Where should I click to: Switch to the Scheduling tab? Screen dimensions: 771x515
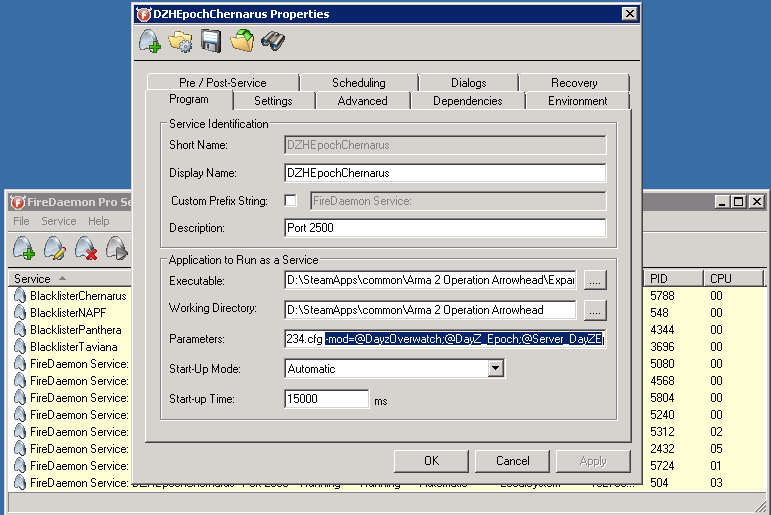tap(359, 83)
